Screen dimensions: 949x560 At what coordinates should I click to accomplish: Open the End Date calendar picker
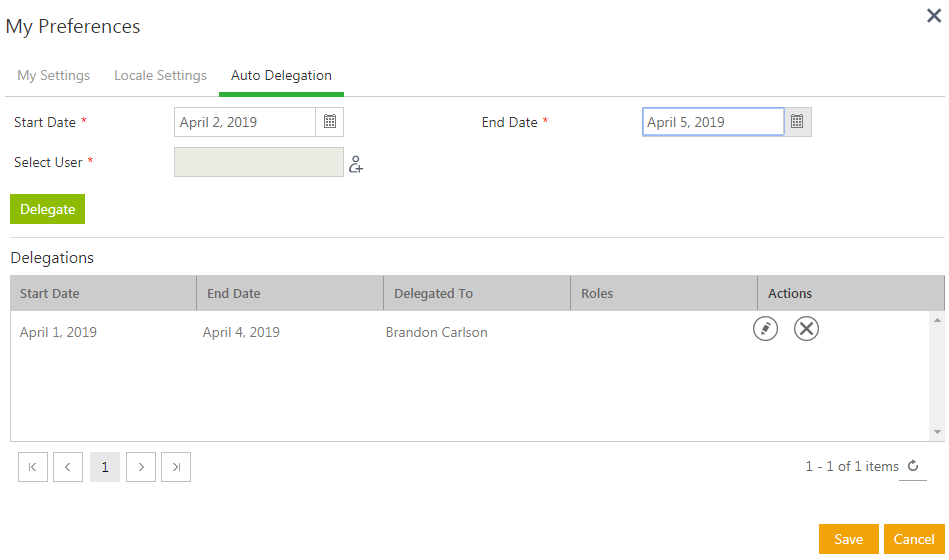(x=797, y=122)
